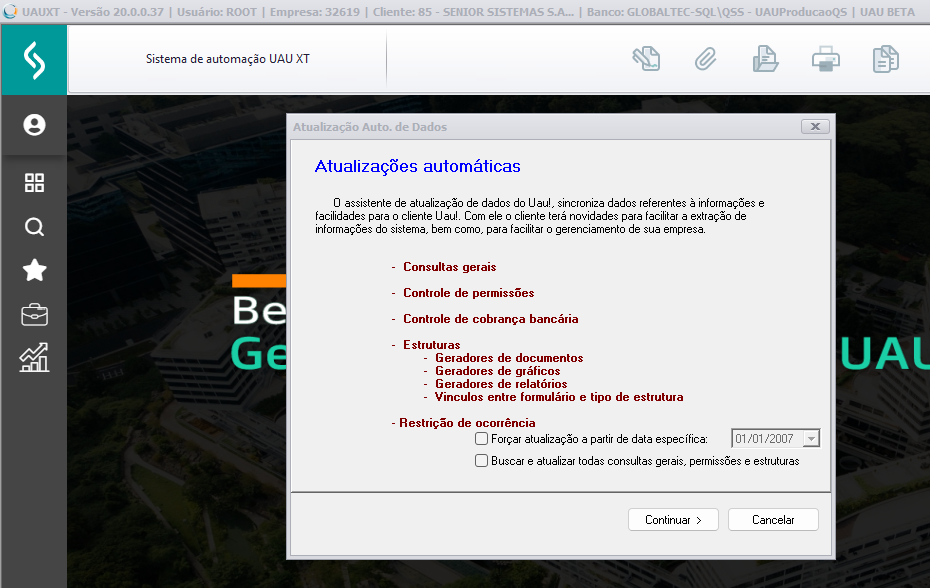Image resolution: width=930 pixels, height=588 pixels.
Task: Open attachments with the paperclip icon
Action: (x=706, y=59)
